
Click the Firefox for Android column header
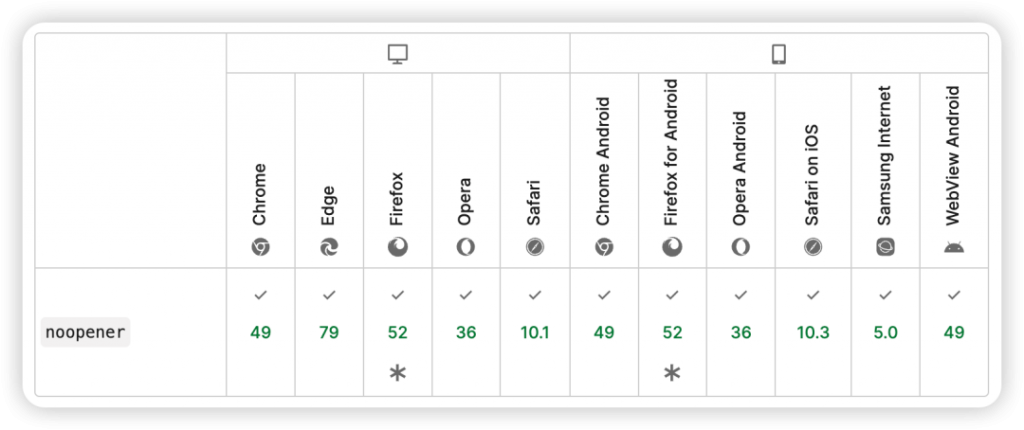click(x=672, y=170)
